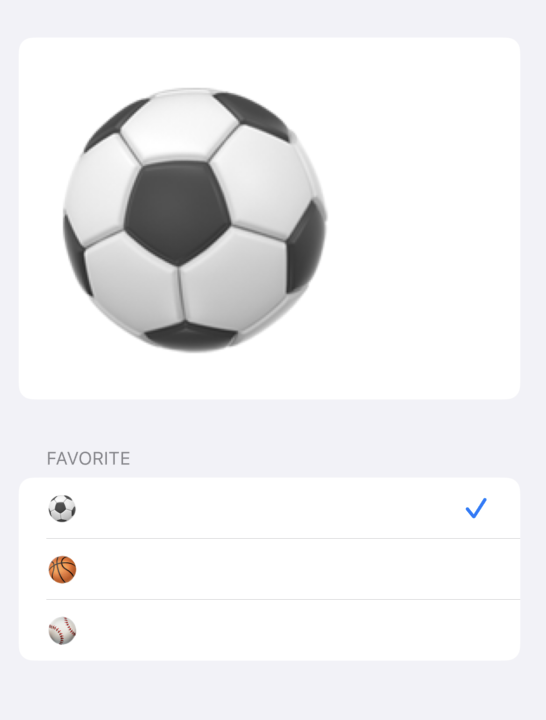
Task: Click the FAVORITE section header label
Action: (x=88, y=458)
